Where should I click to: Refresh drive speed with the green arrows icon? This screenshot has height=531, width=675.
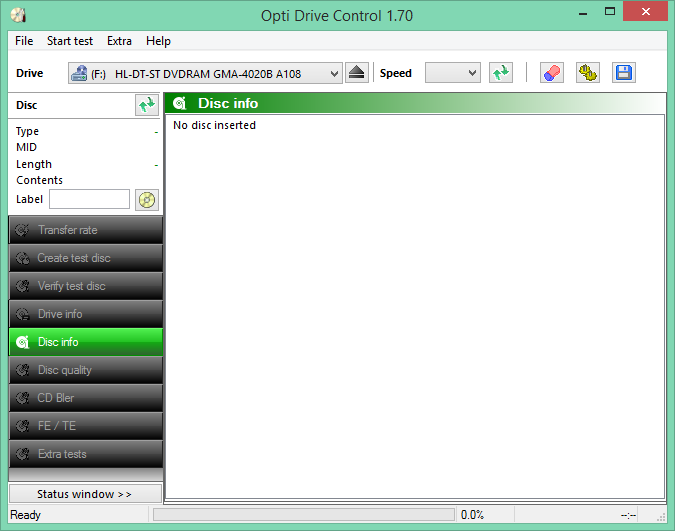click(x=501, y=73)
